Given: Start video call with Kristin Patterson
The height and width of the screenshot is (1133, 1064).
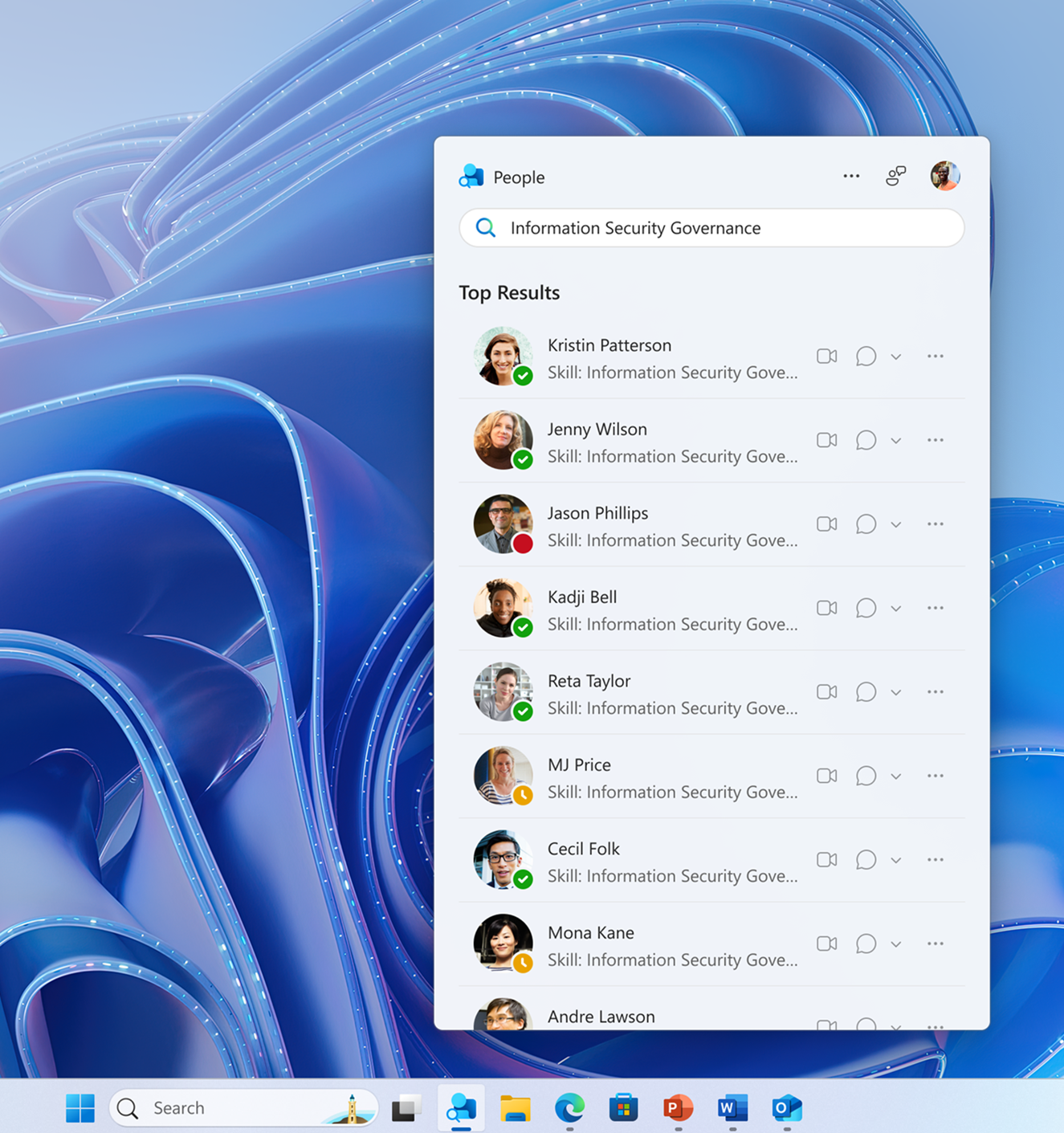Looking at the screenshot, I should coord(826,356).
